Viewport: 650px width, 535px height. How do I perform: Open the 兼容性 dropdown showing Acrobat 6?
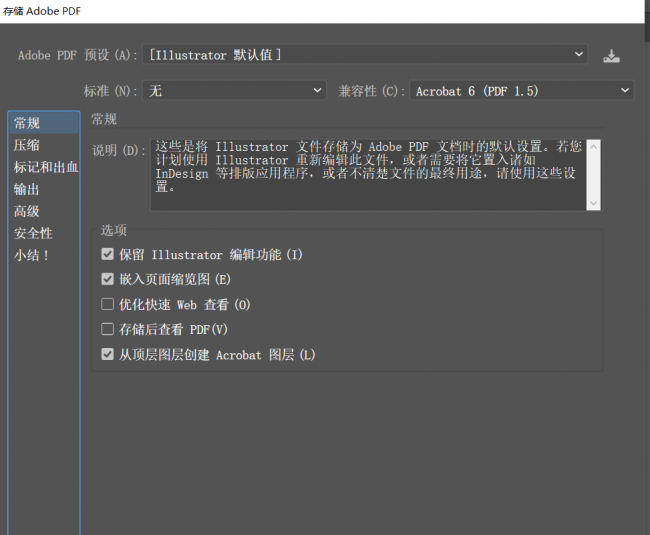[x=521, y=90]
